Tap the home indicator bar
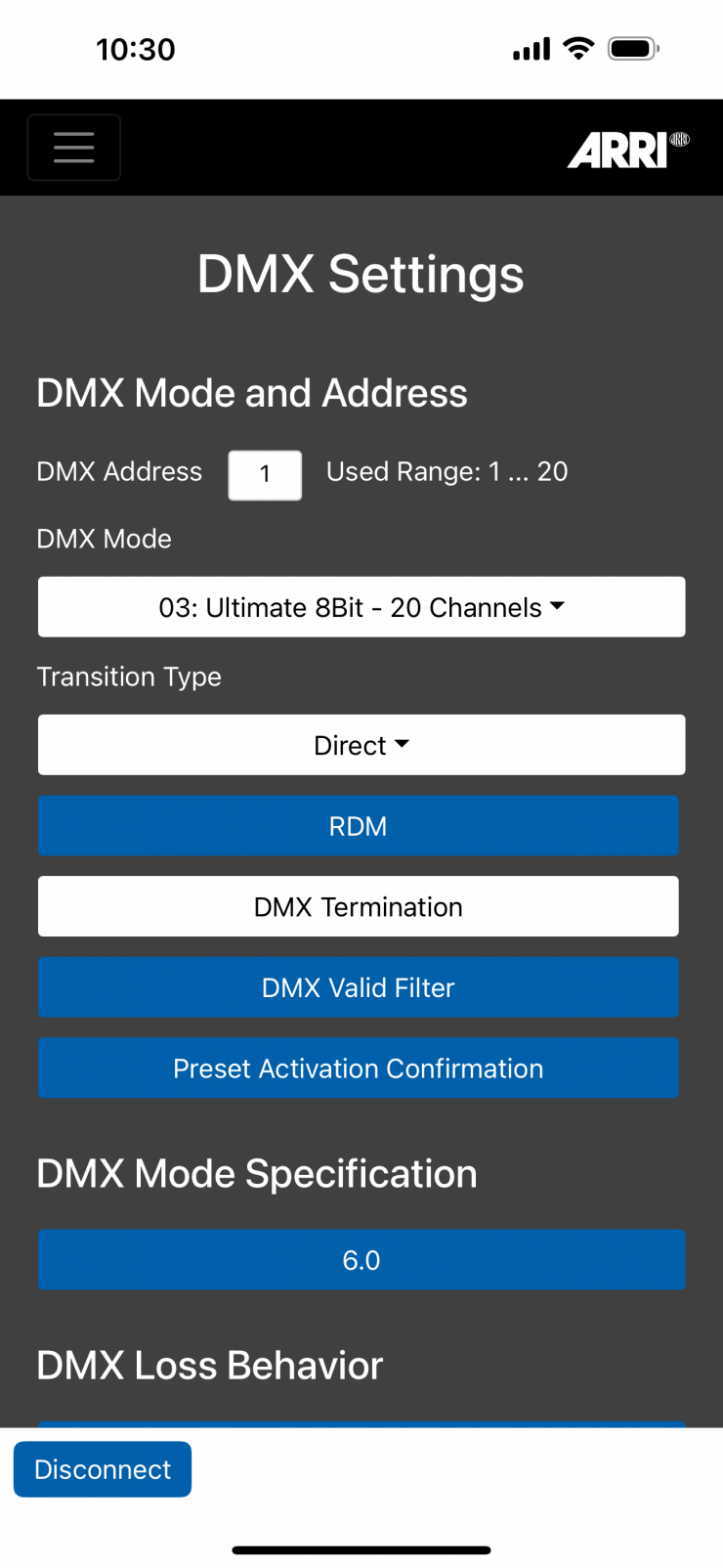The width and height of the screenshot is (723, 1568). pyautogui.click(x=361, y=1549)
